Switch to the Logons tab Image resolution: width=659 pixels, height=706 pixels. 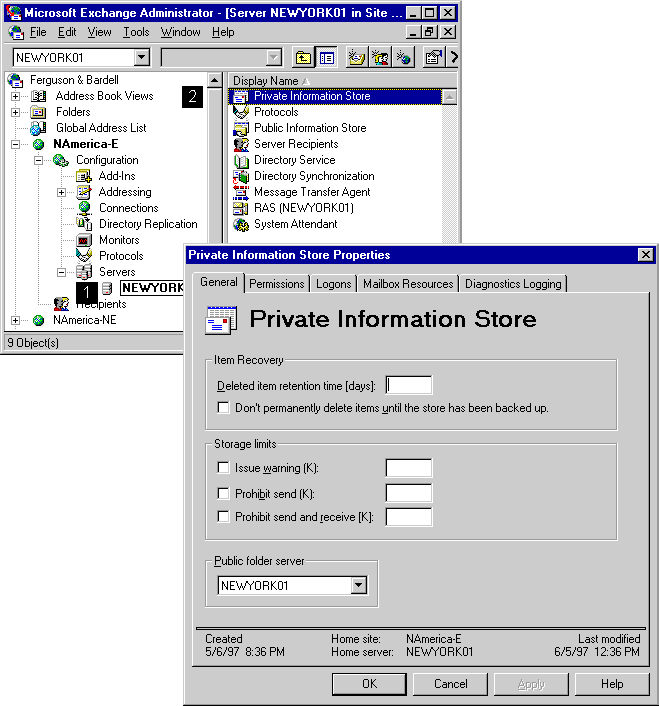[x=334, y=284]
